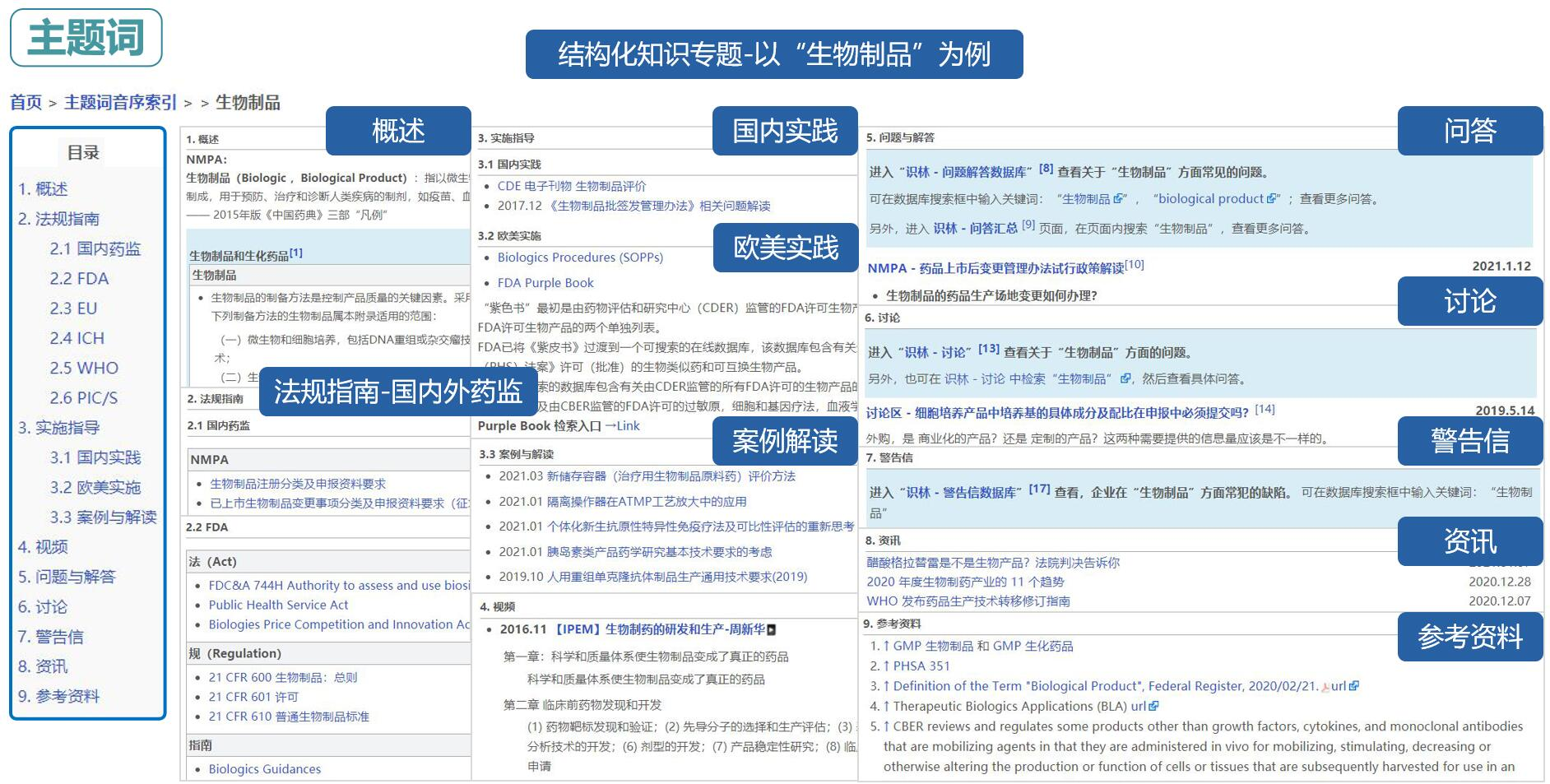Go to 8. 资讯 in the contents
Screen dimensions: 1550x784
pos(43,666)
